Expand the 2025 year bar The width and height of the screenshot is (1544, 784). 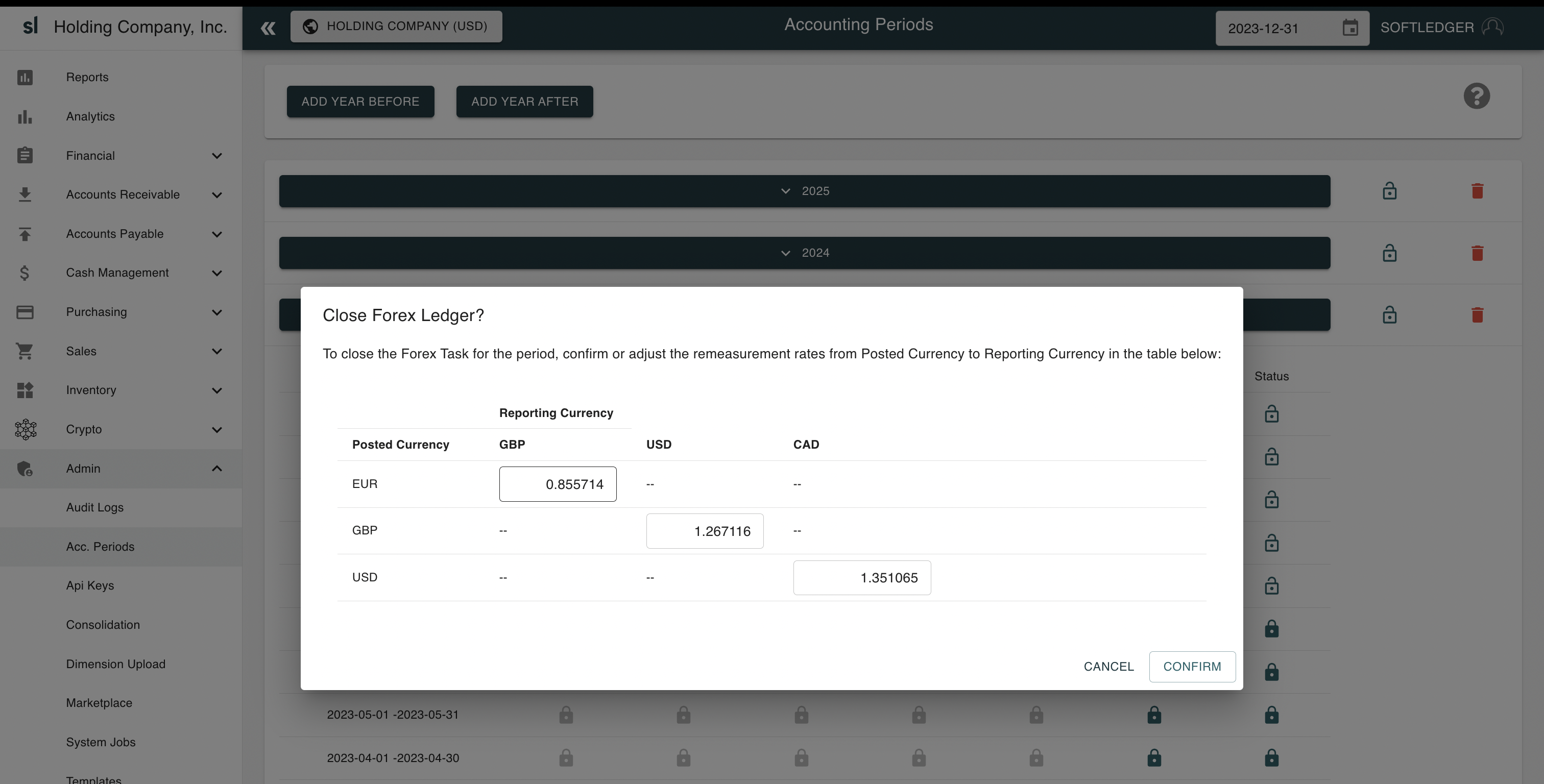coord(804,191)
